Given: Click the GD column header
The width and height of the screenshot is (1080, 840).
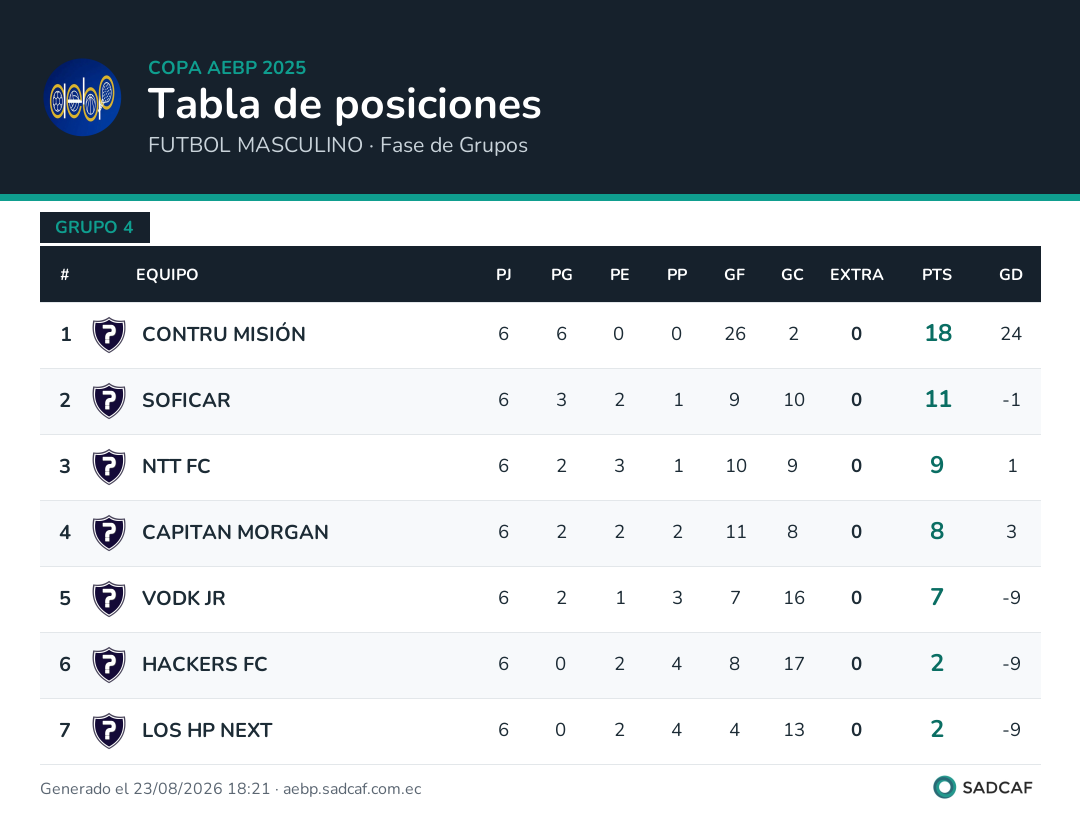Looking at the screenshot, I should coord(1010,275).
